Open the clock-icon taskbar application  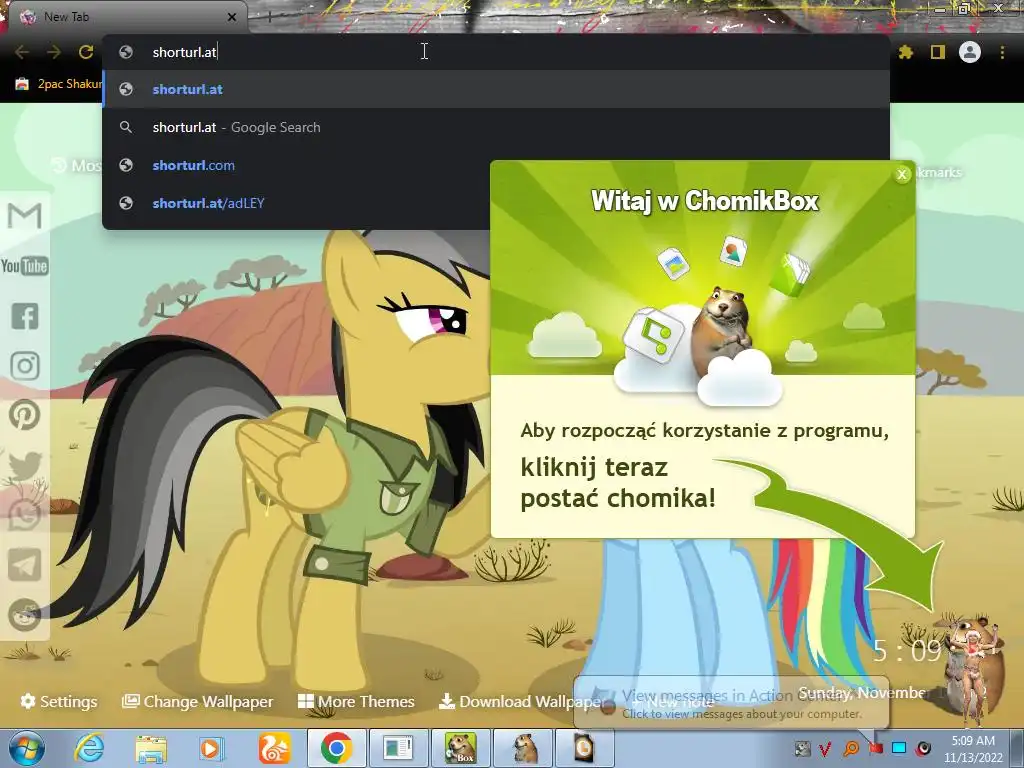coord(584,748)
